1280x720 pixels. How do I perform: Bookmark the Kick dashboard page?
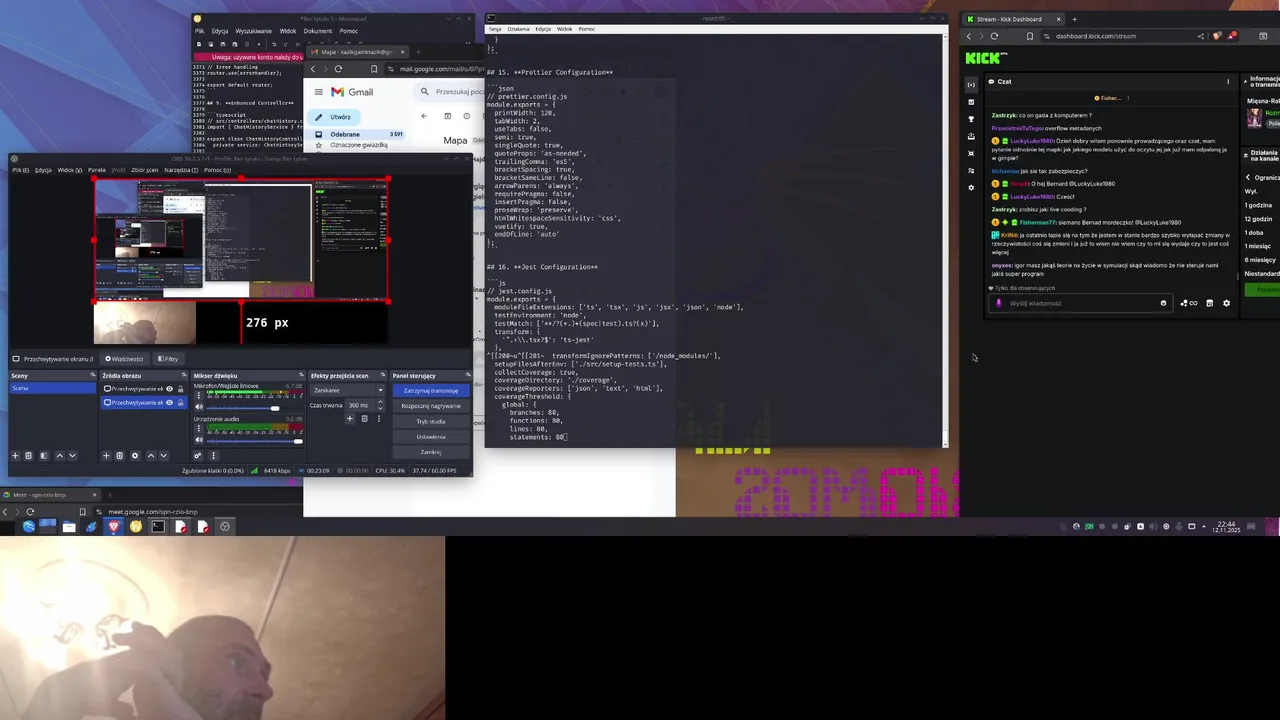click(1029, 36)
